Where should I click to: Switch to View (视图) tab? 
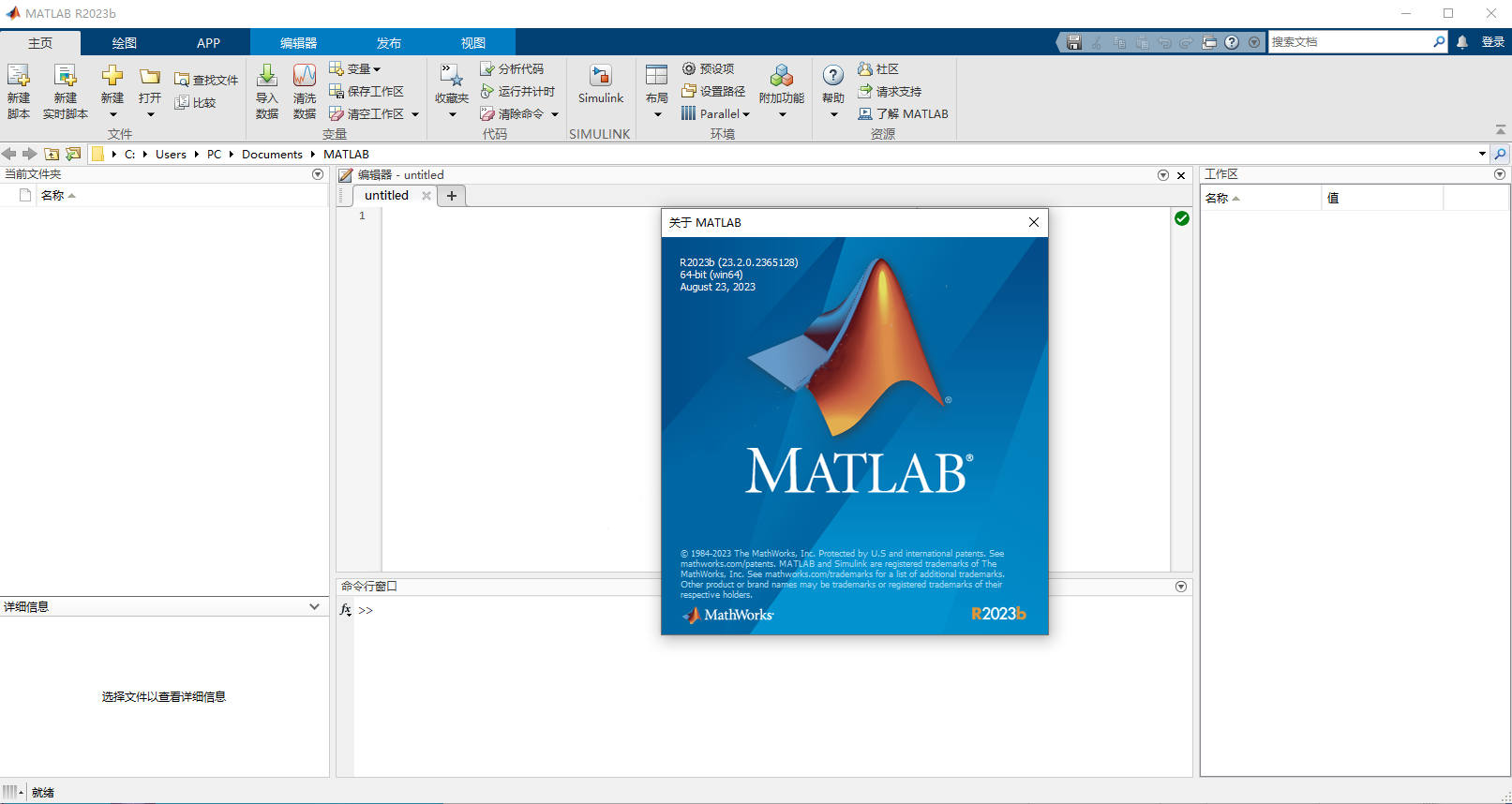(473, 43)
